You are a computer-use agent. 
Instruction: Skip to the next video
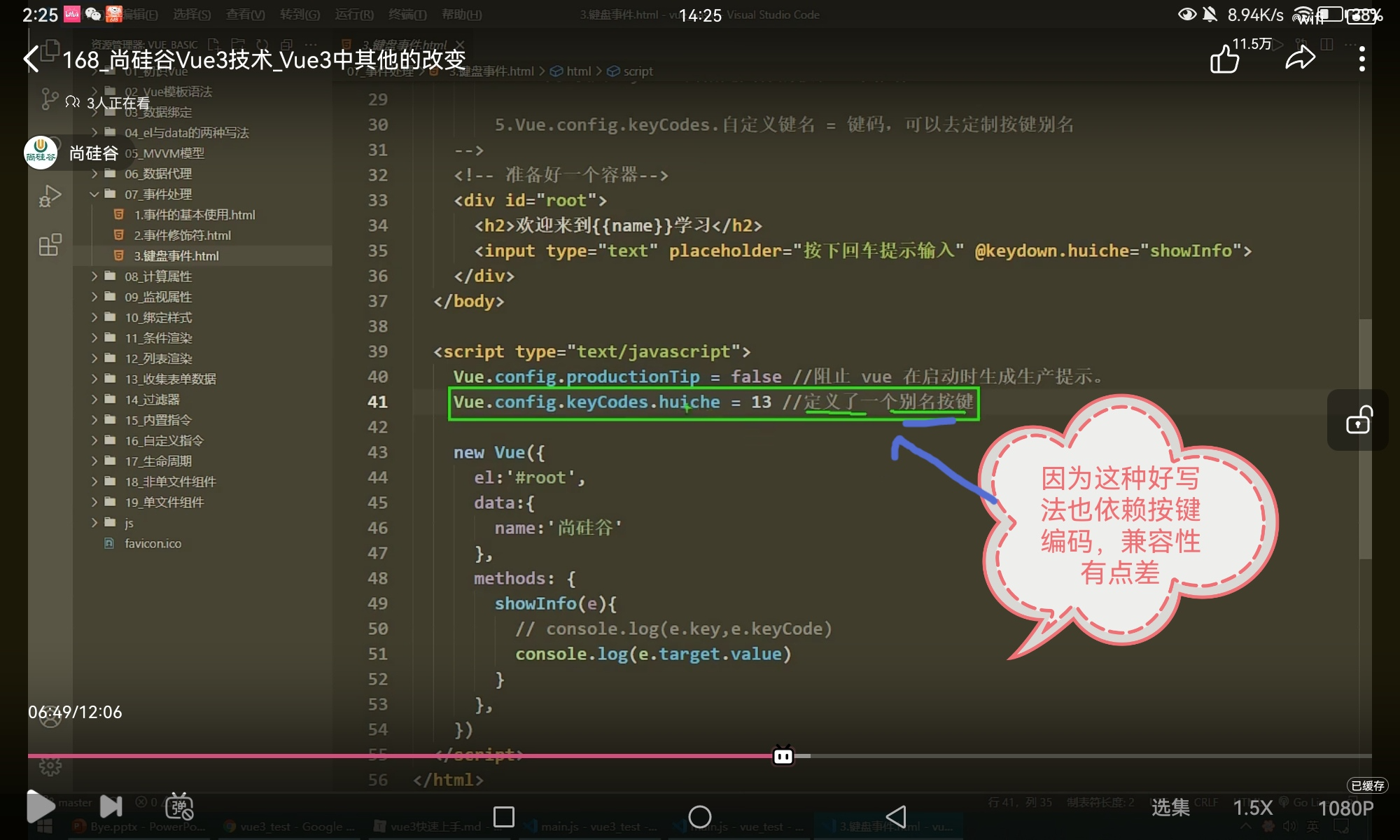(x=111, y=806)
